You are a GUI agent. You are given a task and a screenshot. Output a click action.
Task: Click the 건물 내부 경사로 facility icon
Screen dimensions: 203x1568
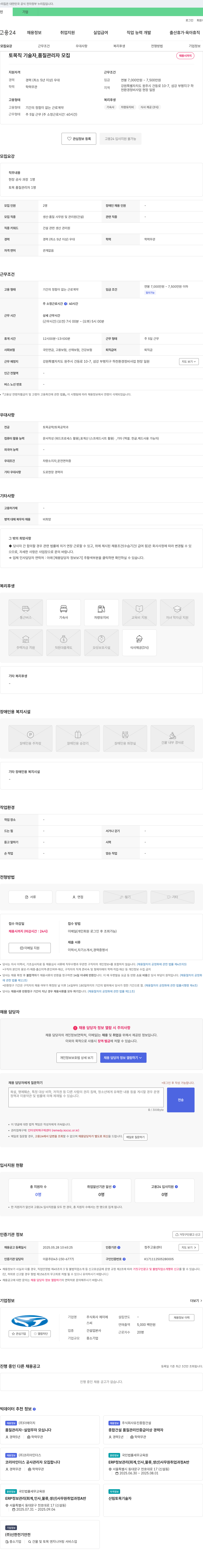tap(173, 738)
